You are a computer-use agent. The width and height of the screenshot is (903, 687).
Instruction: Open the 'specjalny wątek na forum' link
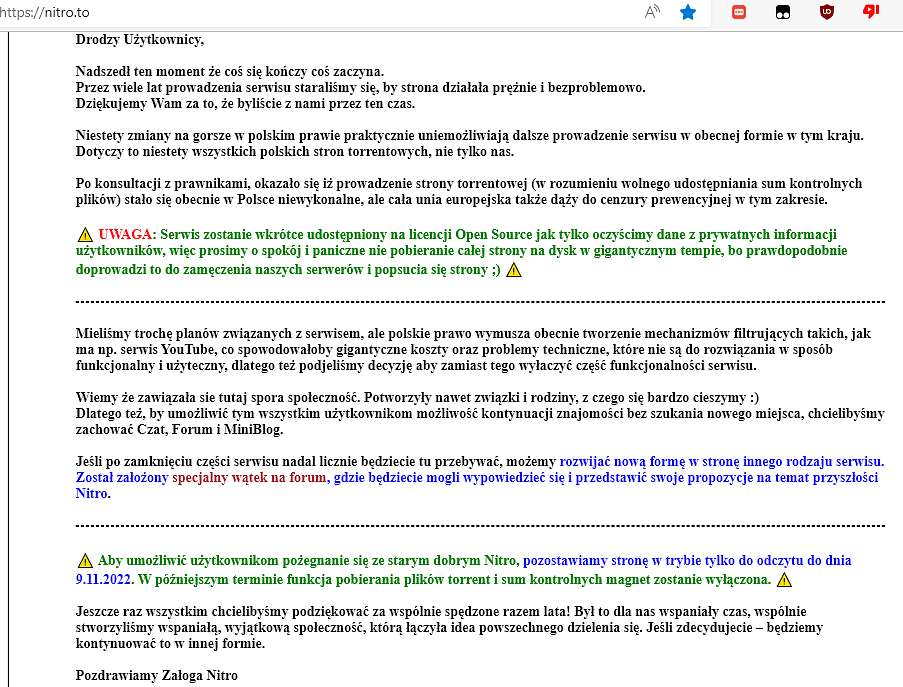pos(249,477)
